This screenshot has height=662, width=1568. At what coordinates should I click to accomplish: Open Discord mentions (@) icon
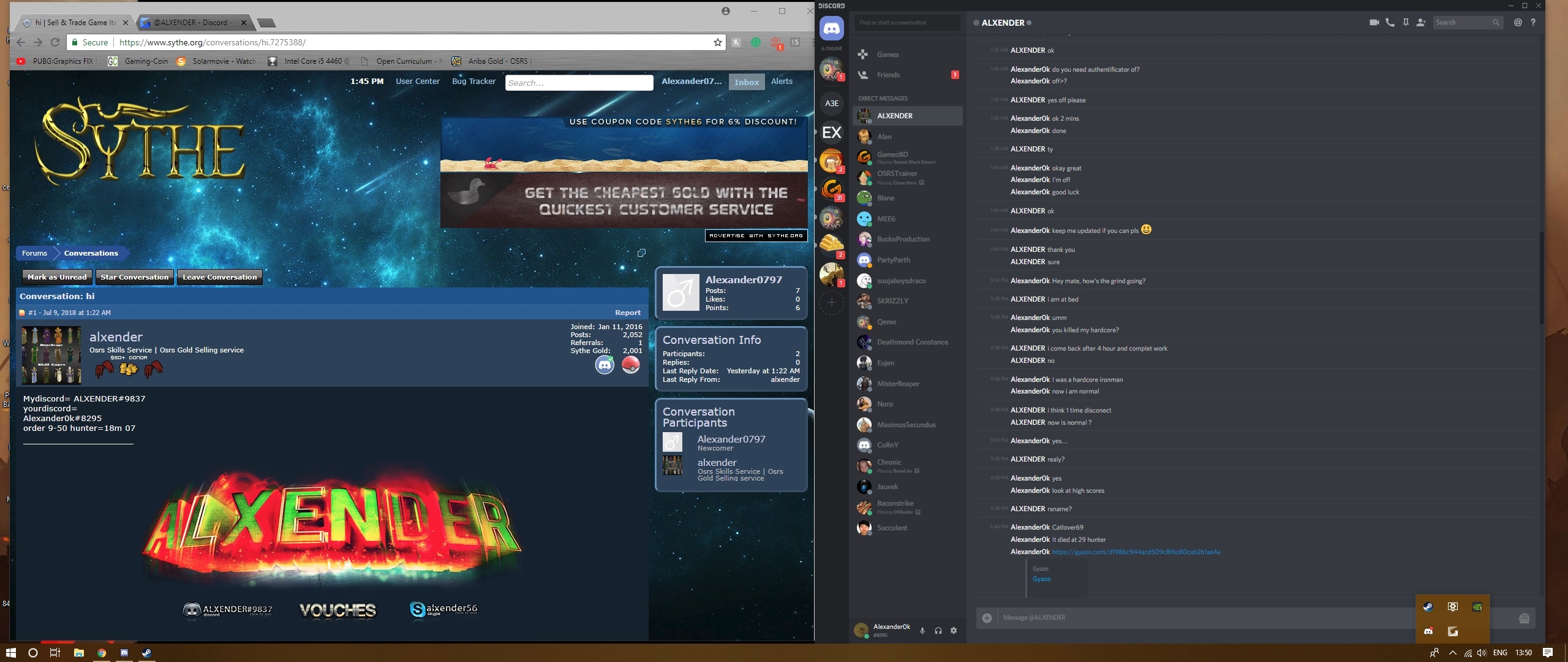point(1518,23)
